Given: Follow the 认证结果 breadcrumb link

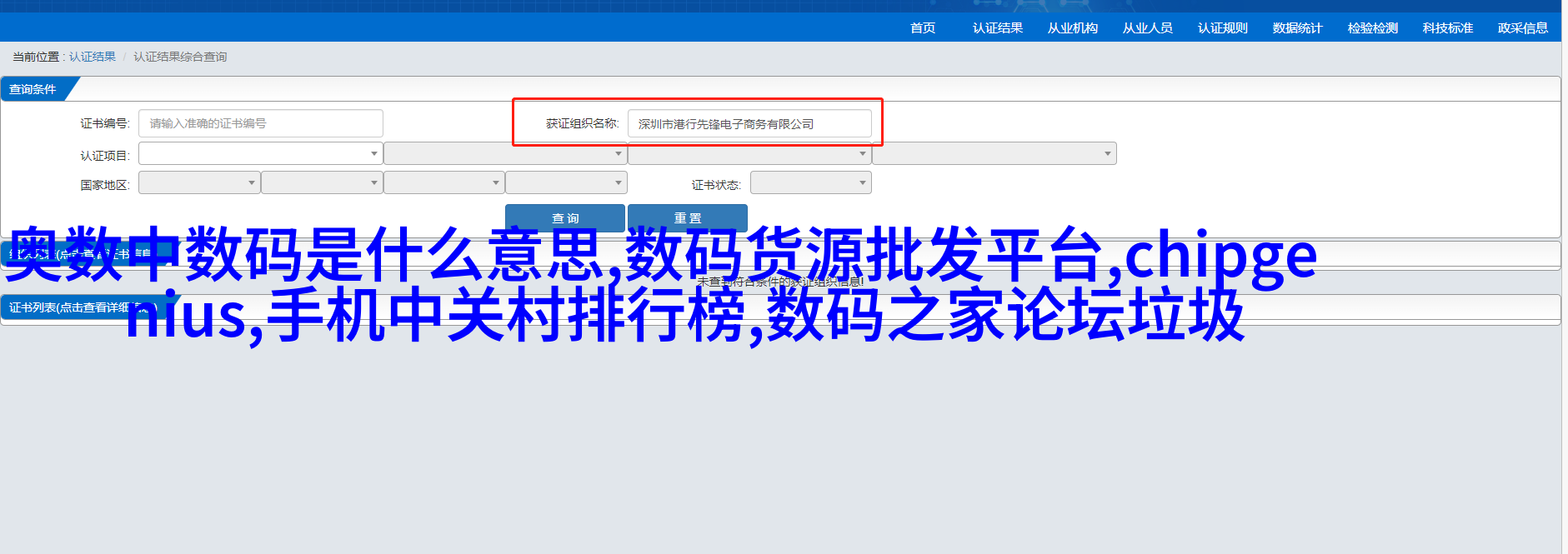Looking at the screenshot, I should pos(93,57).
